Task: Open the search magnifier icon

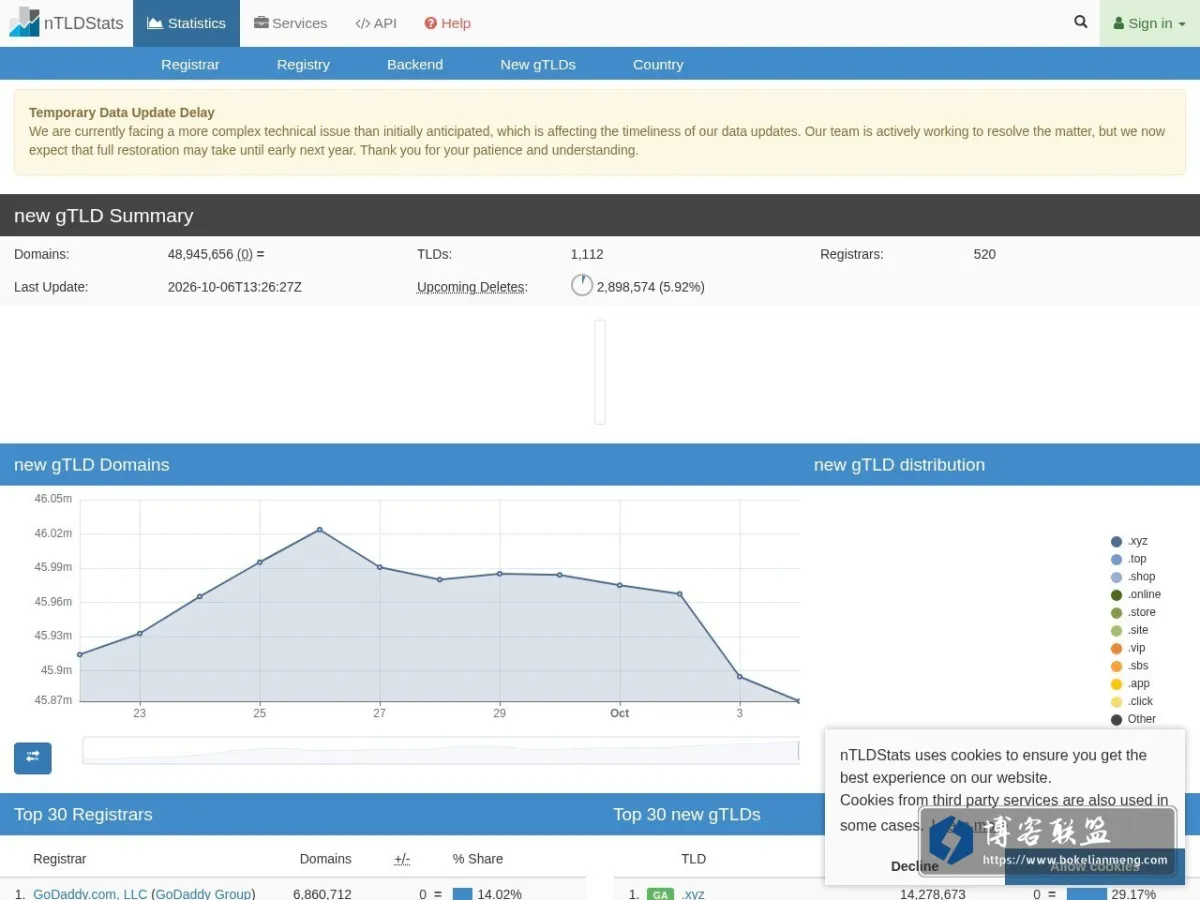Action: click(1081, 21)
